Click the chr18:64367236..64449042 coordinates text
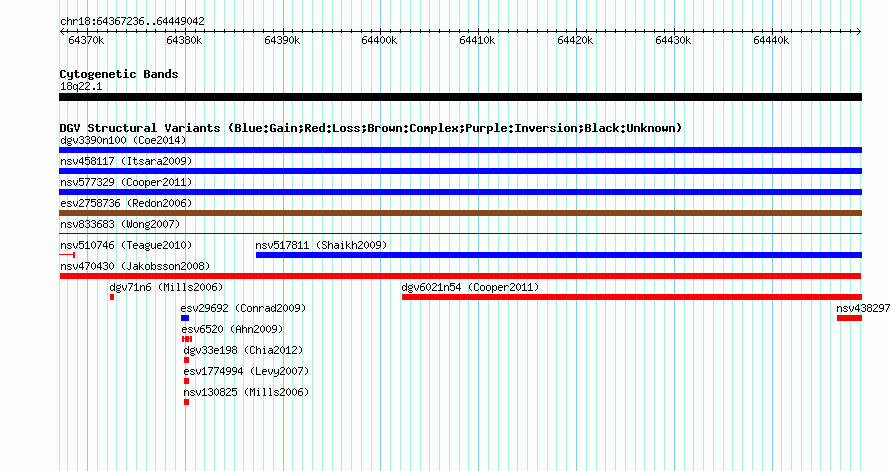This screenshot has height=471, width=890. coord(132,21)
